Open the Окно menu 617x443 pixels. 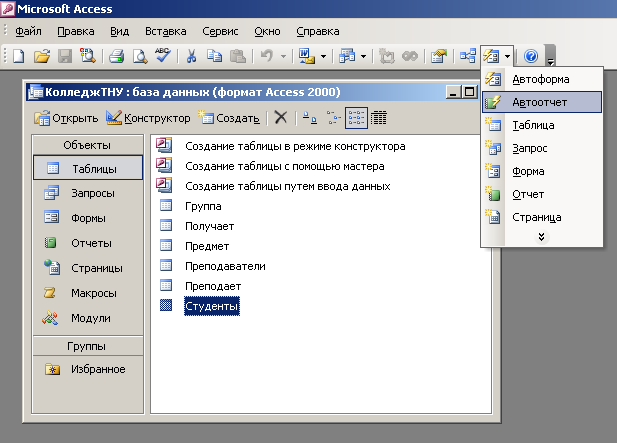tap(267, 31)
